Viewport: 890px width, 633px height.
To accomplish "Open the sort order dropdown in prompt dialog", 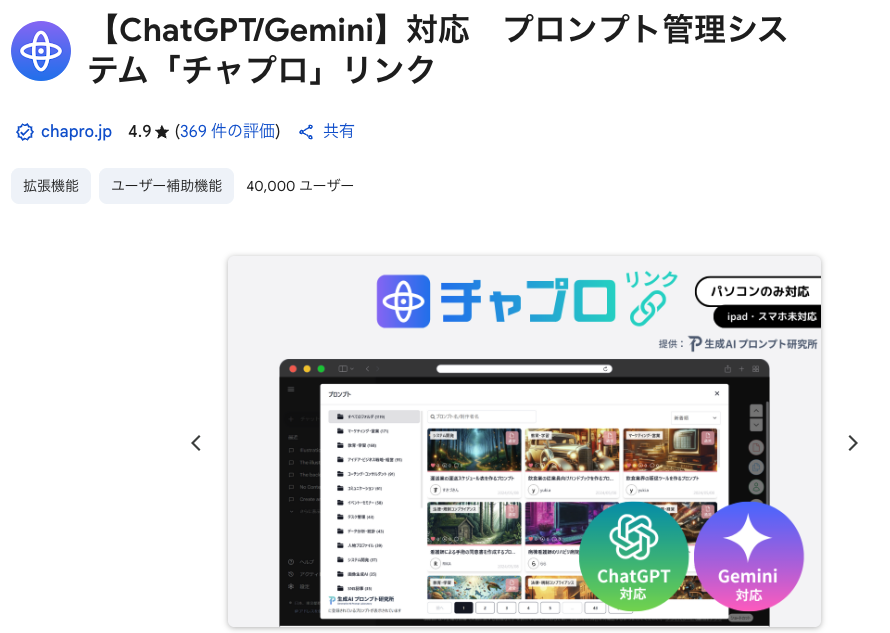I will (x=695, y=417).
